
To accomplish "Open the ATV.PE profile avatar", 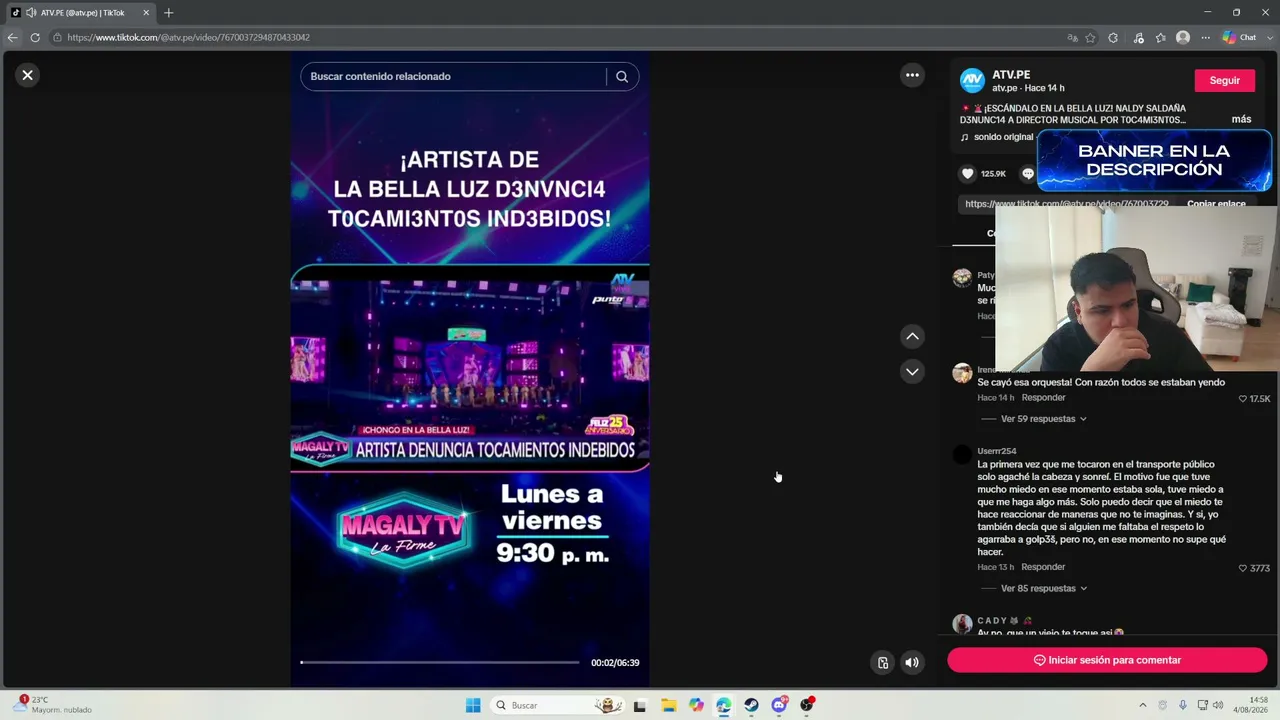I will pyautogui.click(x=972, y=81).
